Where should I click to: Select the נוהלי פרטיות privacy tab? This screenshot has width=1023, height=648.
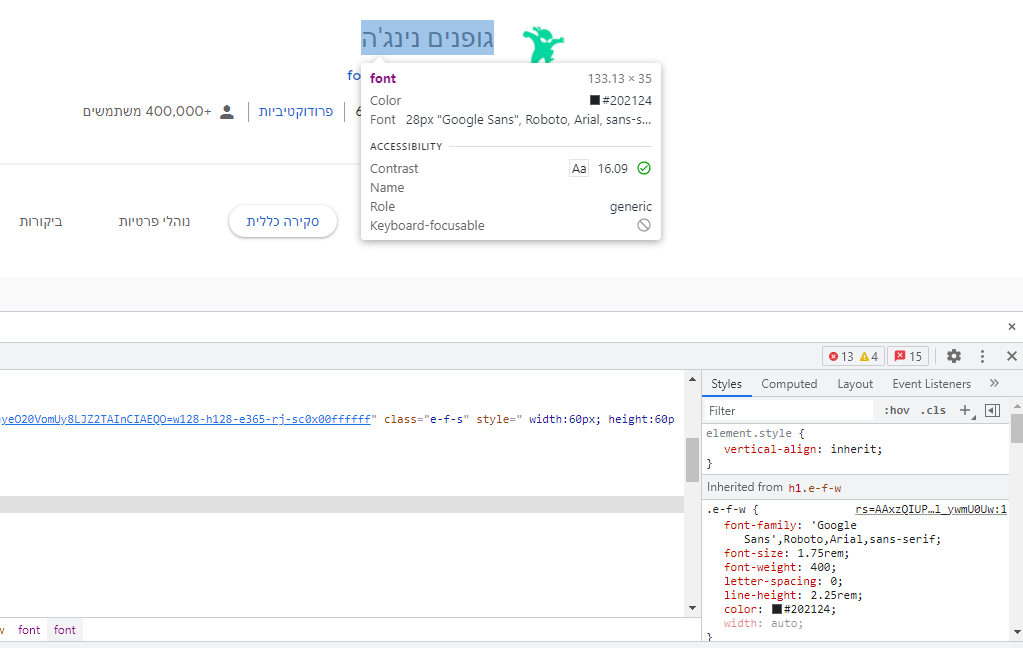154,221
